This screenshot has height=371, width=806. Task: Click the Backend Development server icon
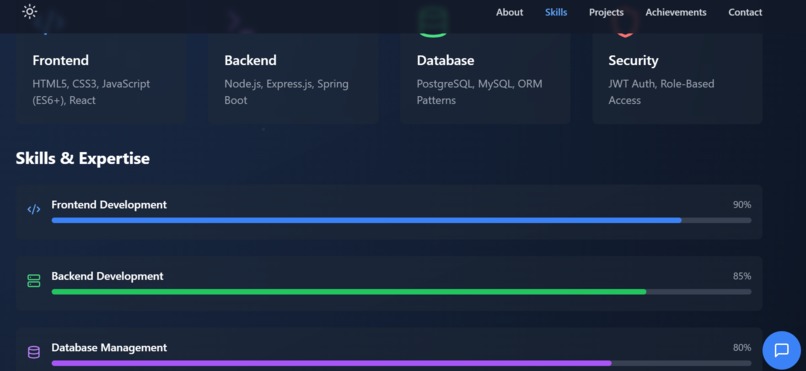(x=33, y=281)
